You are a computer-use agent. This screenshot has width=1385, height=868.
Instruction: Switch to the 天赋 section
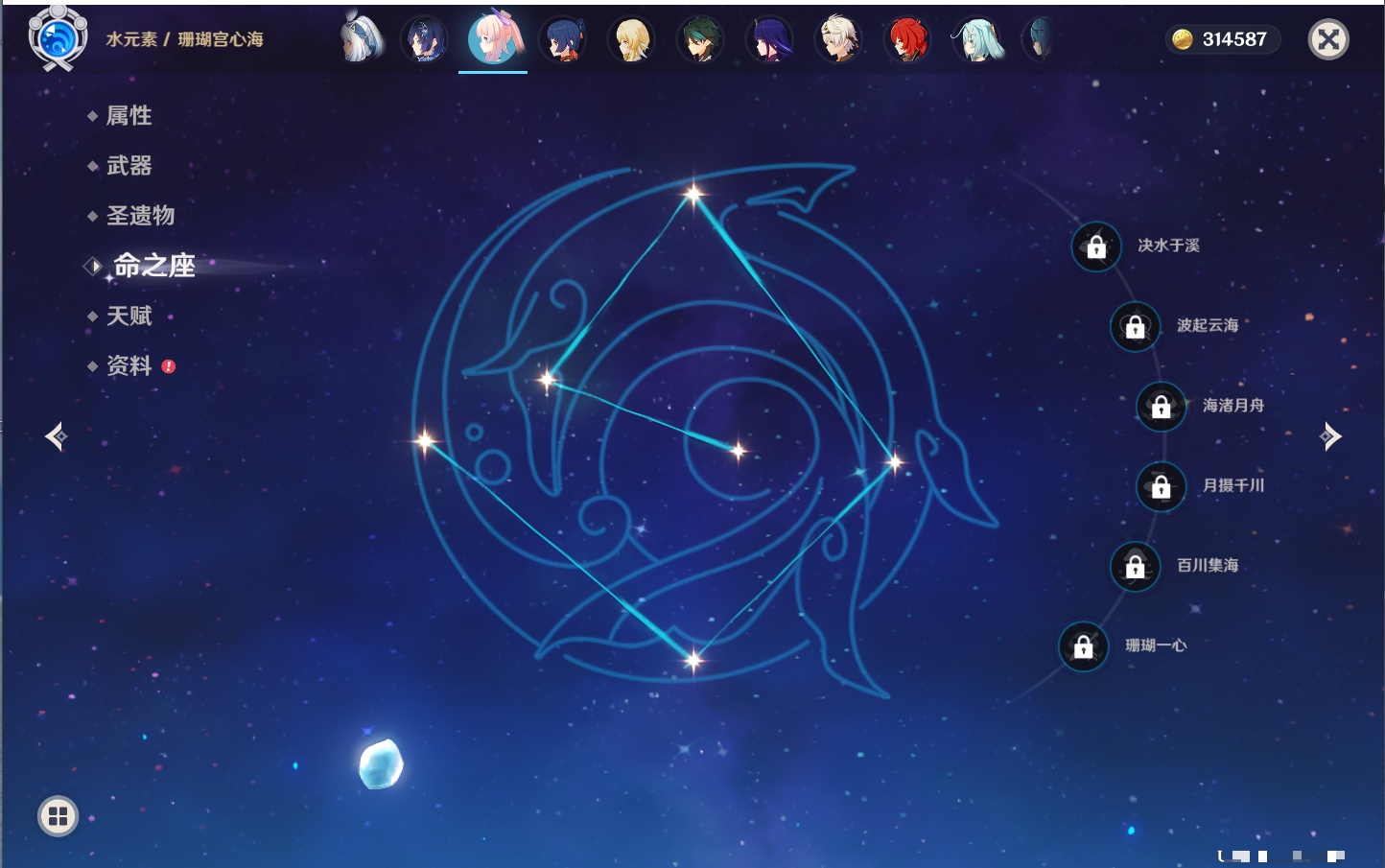[129, 316]
